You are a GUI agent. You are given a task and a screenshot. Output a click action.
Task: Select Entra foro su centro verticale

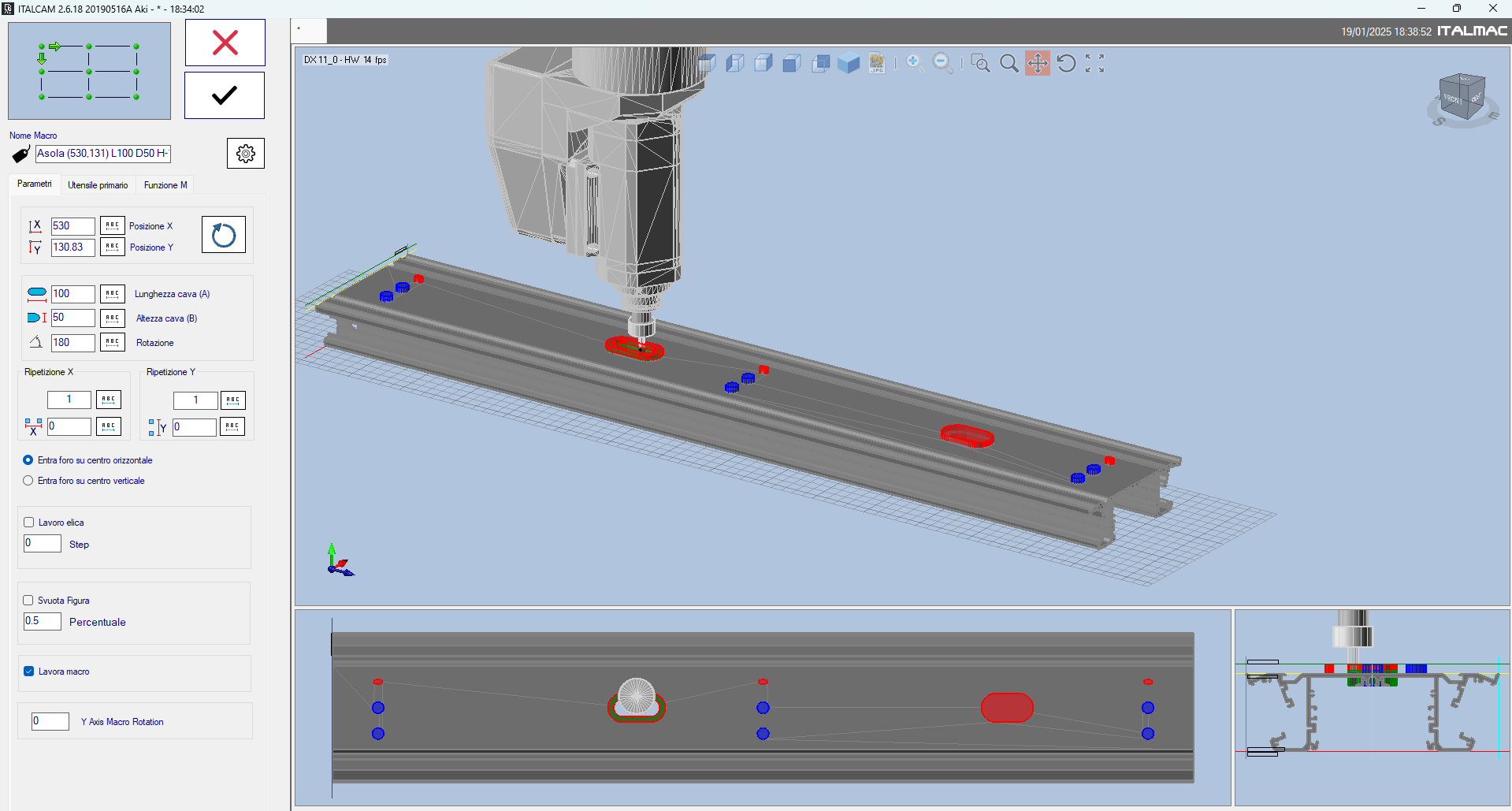point(28,481)
